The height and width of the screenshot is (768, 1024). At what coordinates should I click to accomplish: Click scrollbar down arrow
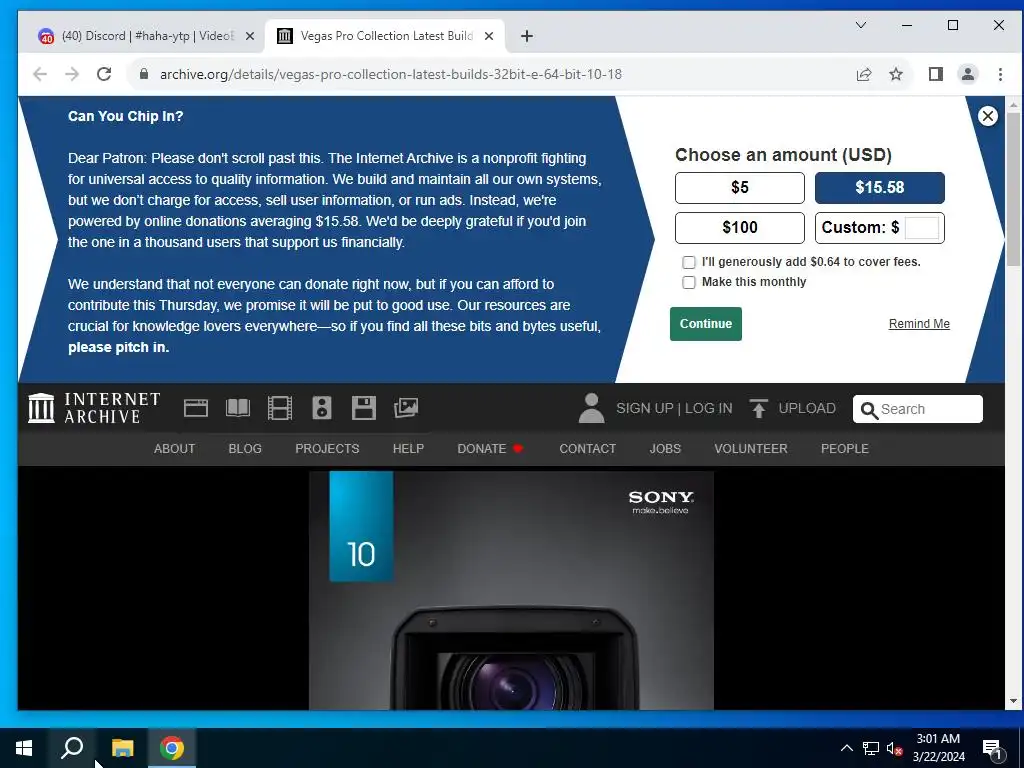1013,701
